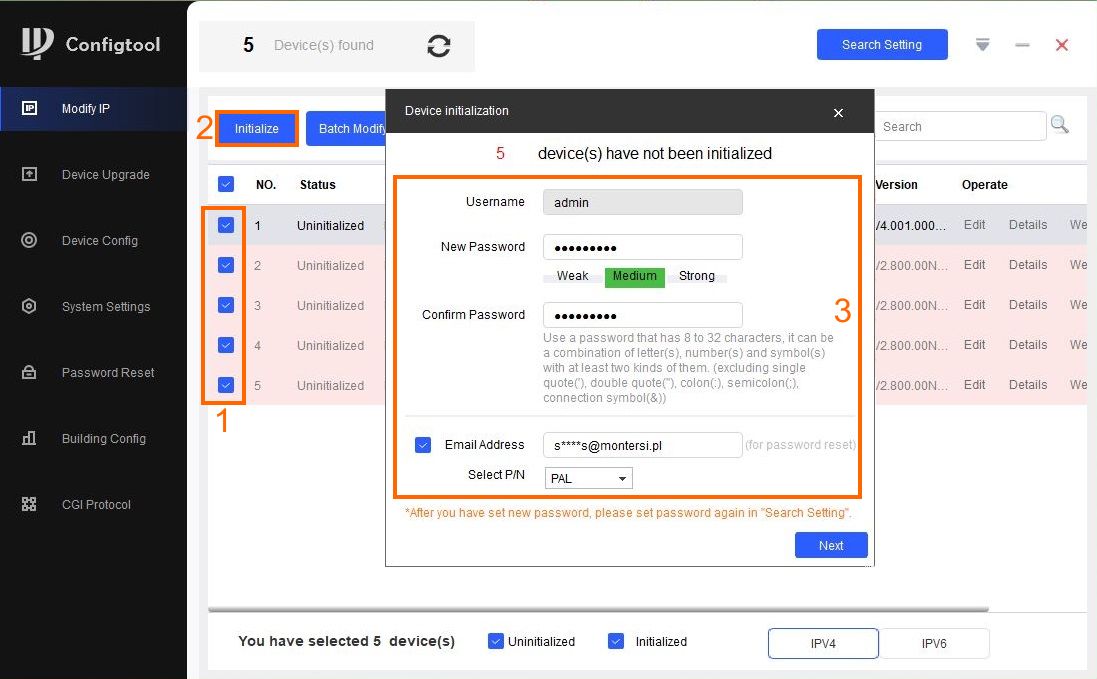
Task: Toggle the Uninitialized filter checkbox
Action: coord(495,641)
